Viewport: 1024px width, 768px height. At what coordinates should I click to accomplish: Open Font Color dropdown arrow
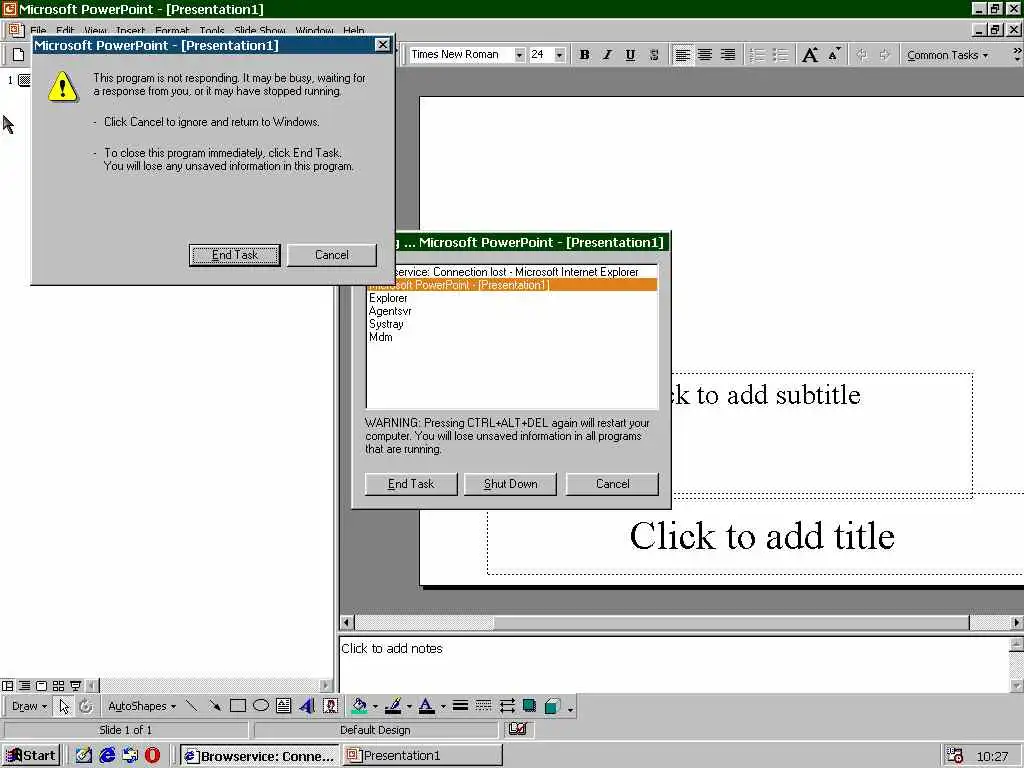coord(443,706)
